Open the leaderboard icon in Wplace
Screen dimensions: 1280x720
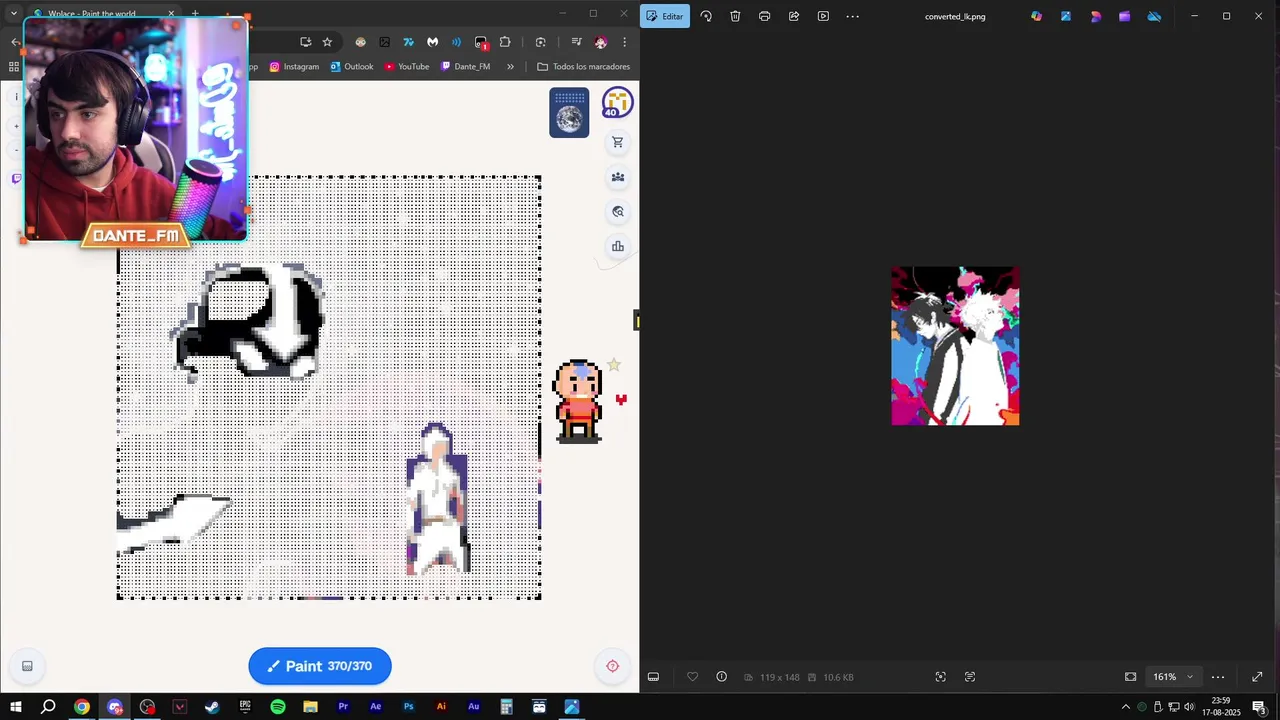pyautogui.click(x=618, y=246)
